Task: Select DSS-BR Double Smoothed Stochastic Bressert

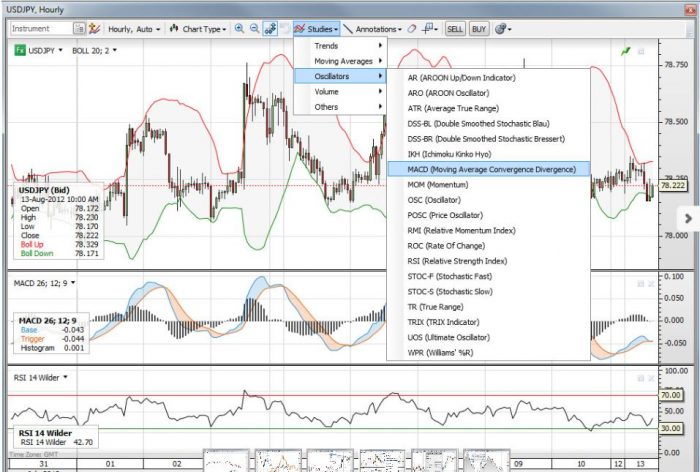Action: click(488, 139)
